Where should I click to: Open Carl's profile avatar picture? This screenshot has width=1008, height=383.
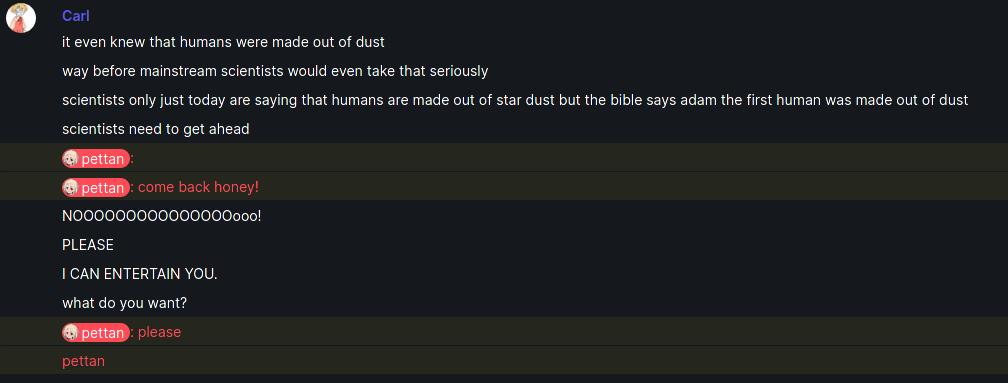[x=21, y=17]
